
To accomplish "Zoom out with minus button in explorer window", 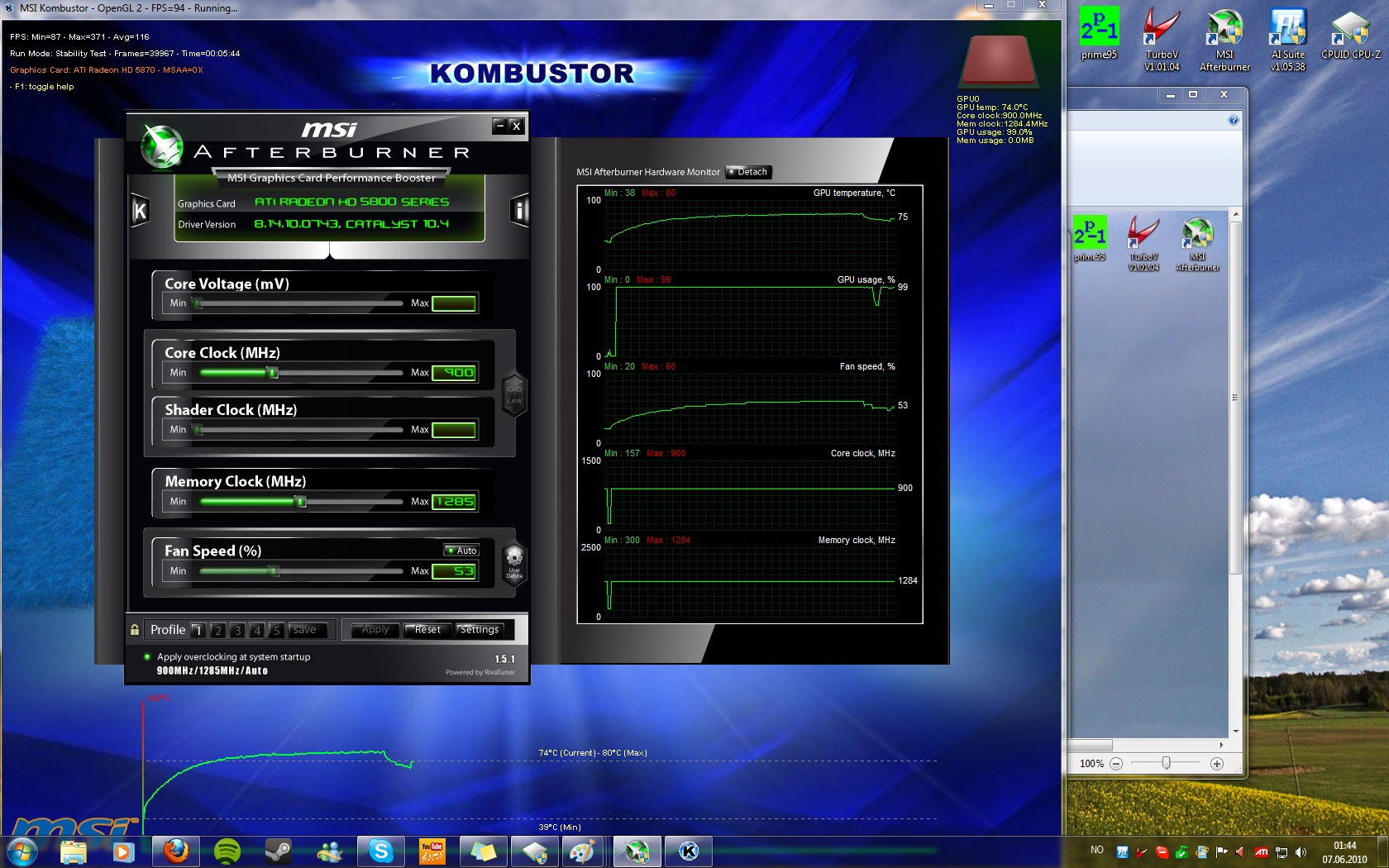I will point(1116,764).
